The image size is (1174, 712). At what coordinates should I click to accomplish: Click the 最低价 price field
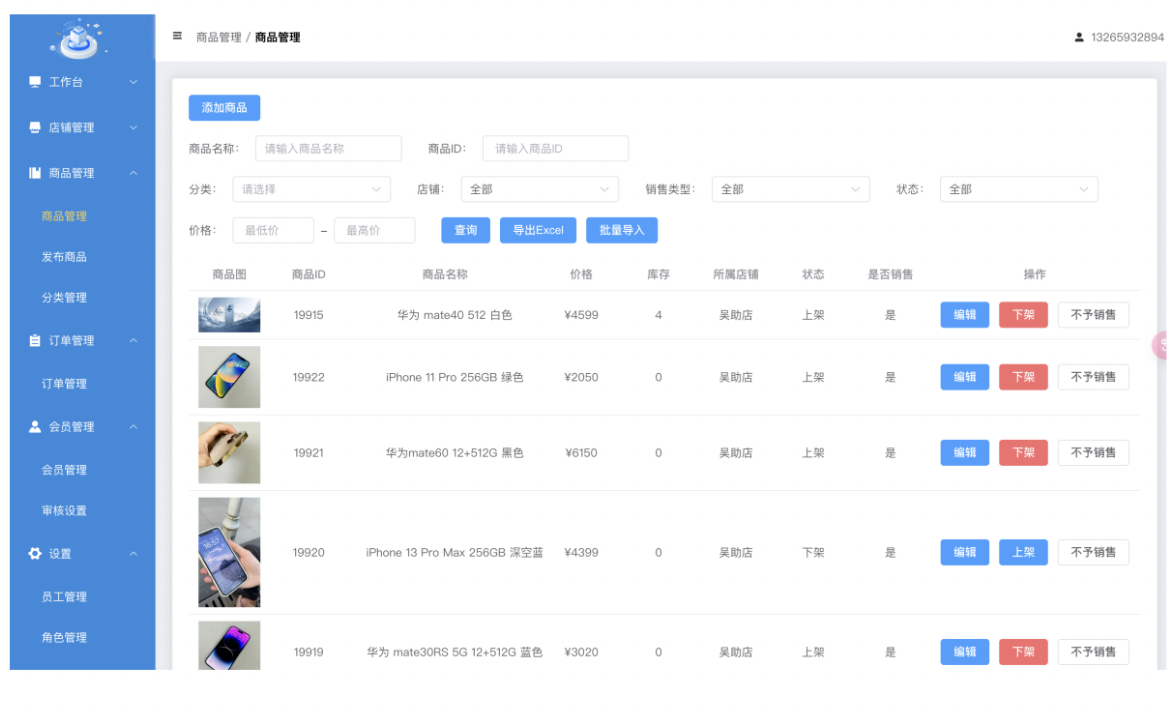pos(273,230)
